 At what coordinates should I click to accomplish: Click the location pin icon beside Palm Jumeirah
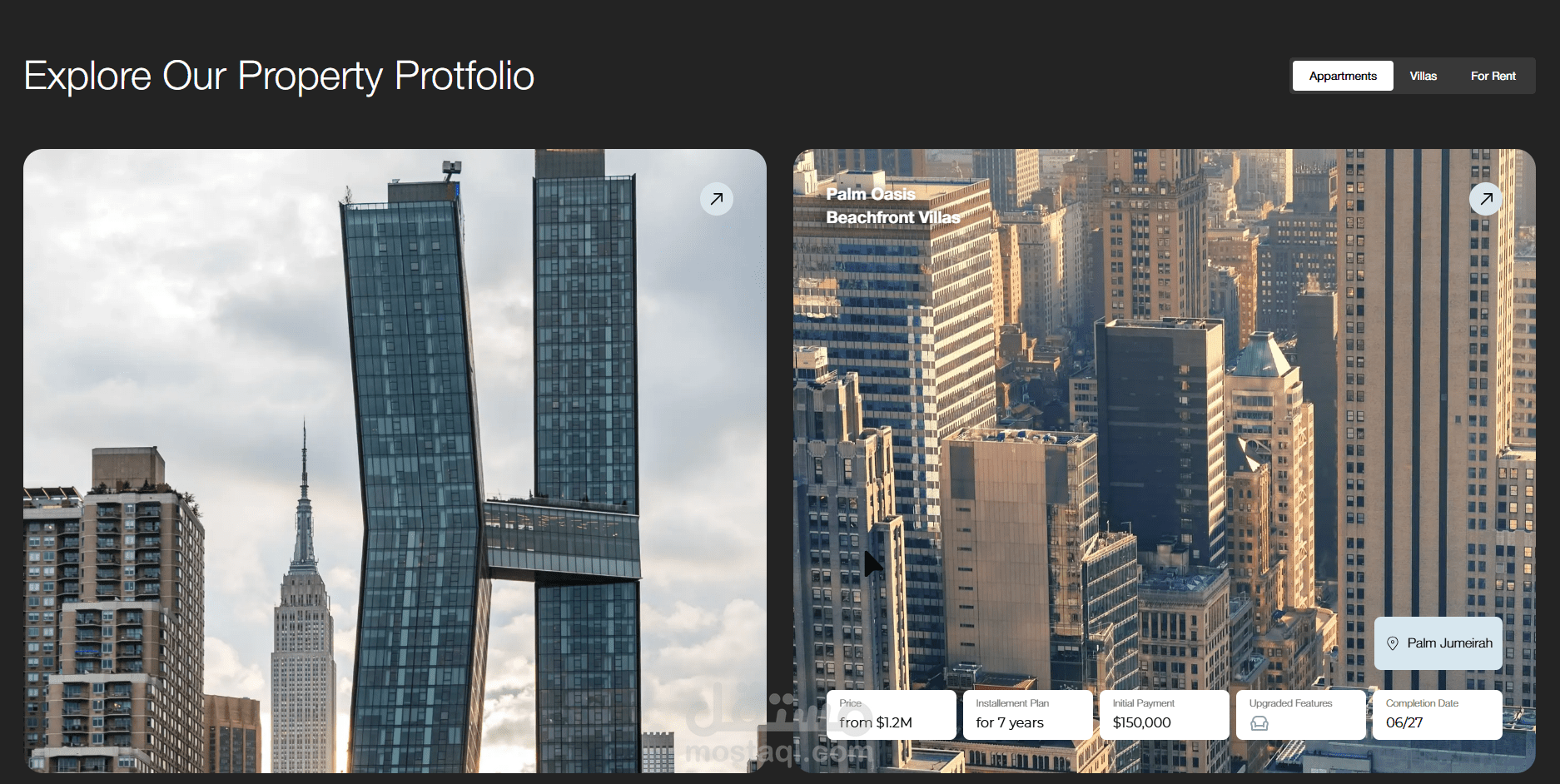(1393, 643)
